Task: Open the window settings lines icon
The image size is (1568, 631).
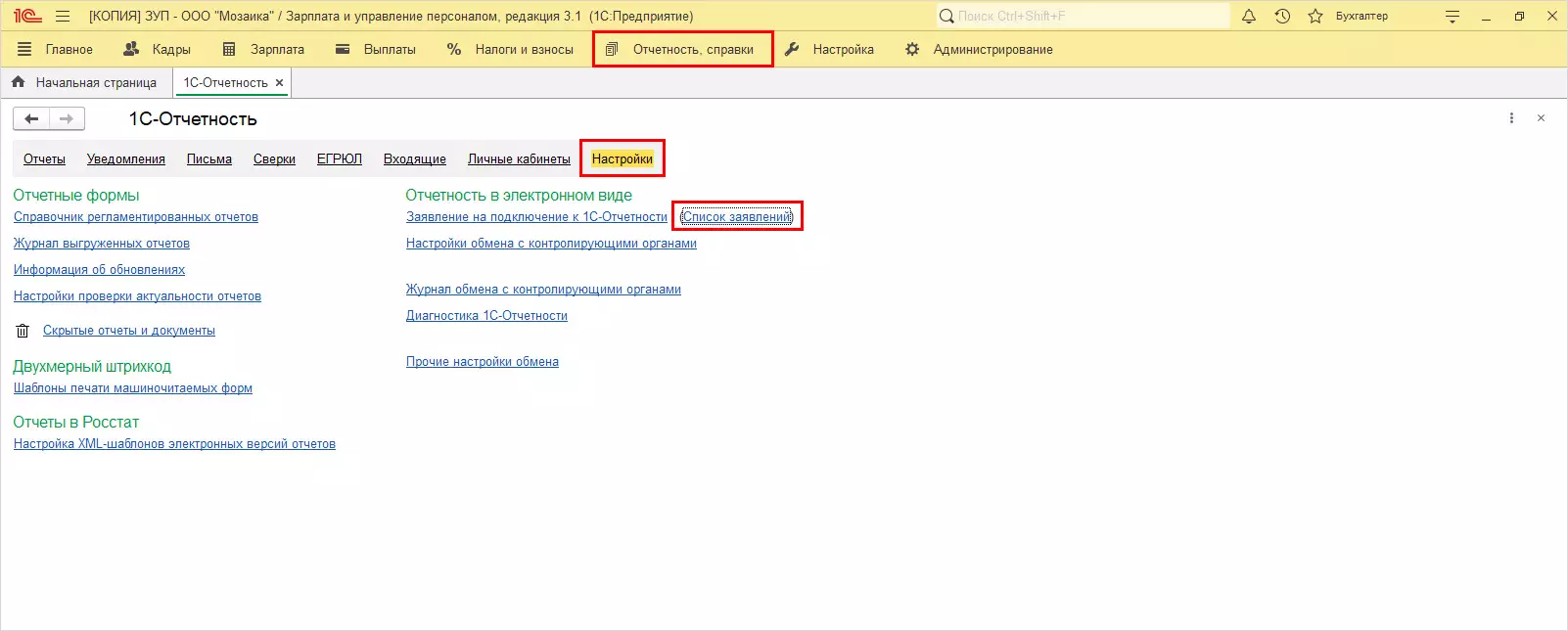Action: (1453, 16)
